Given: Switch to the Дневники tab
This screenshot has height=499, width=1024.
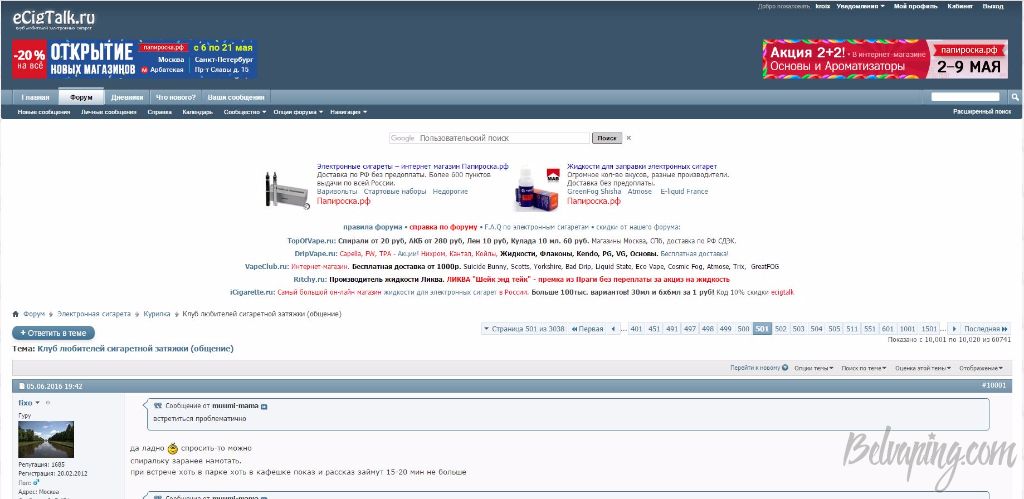Looking at the screenshot, I should (x=127, y=97).
